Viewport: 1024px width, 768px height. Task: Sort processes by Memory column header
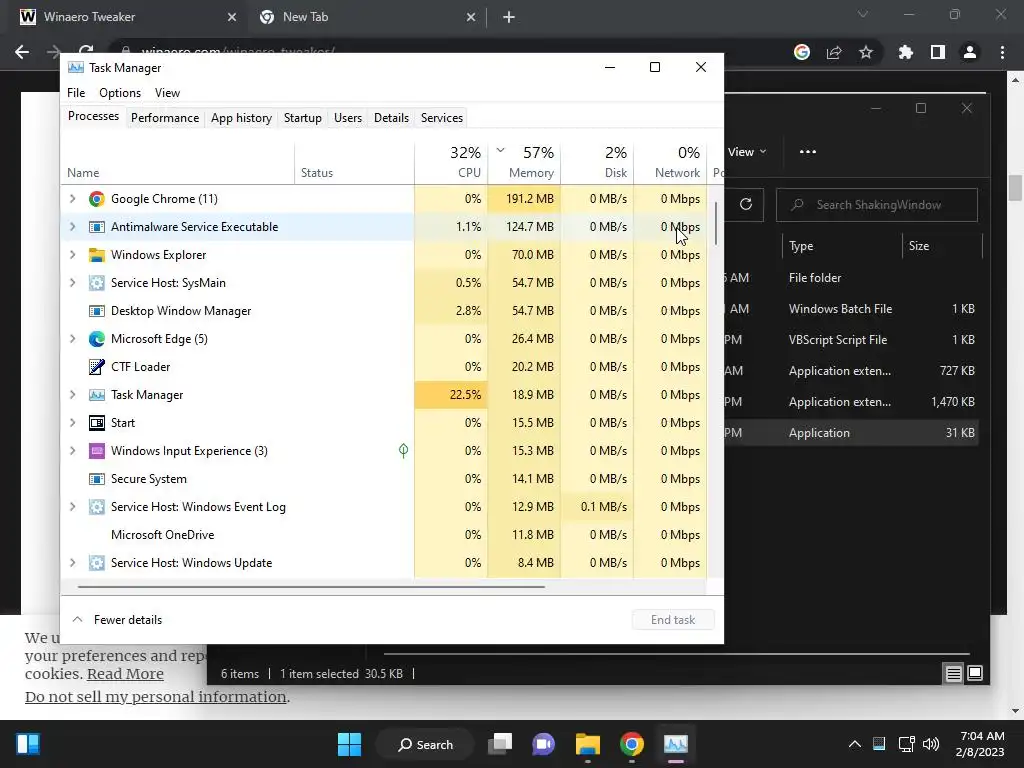coord(524,163)
